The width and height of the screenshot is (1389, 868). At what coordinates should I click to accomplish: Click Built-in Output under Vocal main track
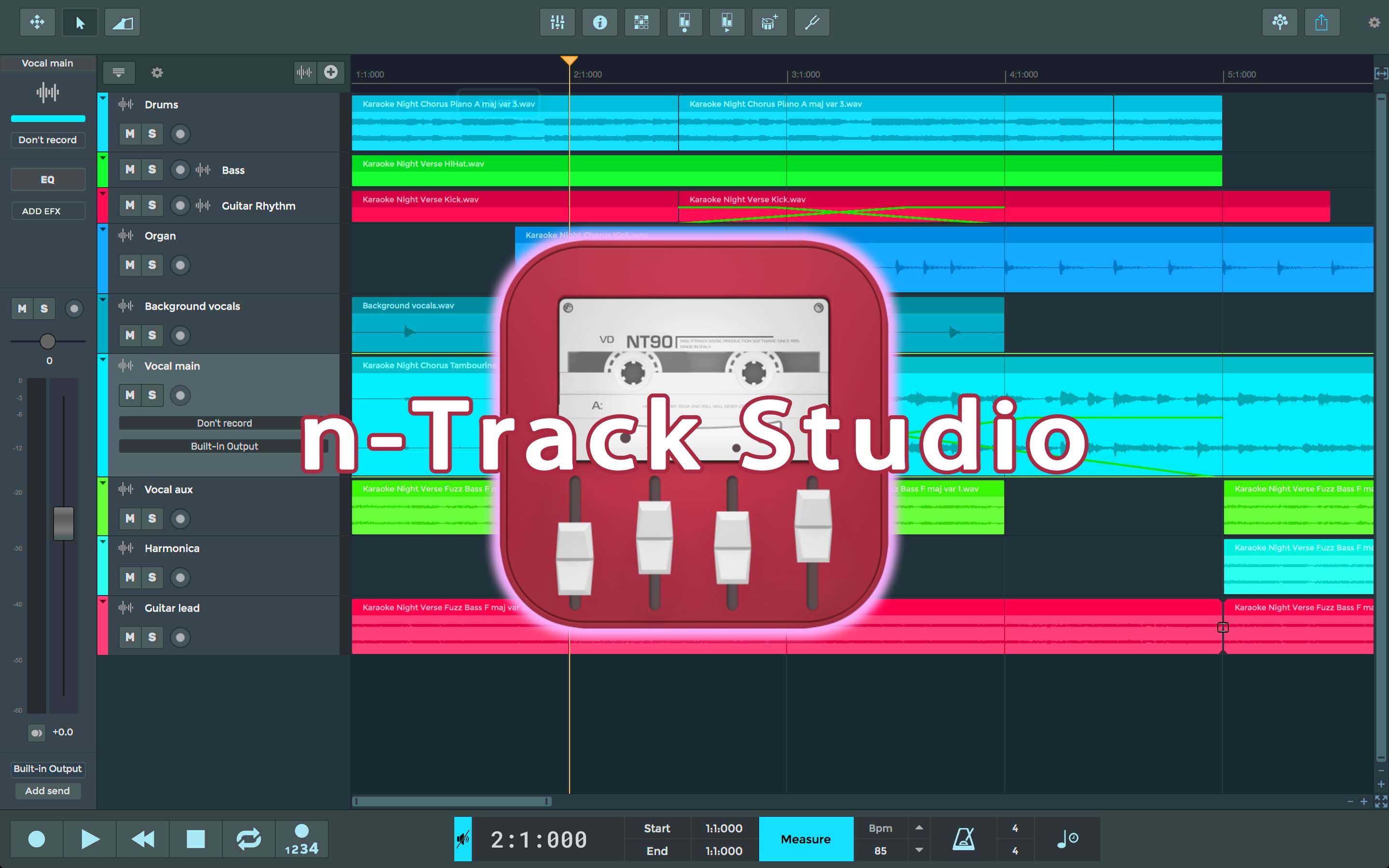coord(224,446)
